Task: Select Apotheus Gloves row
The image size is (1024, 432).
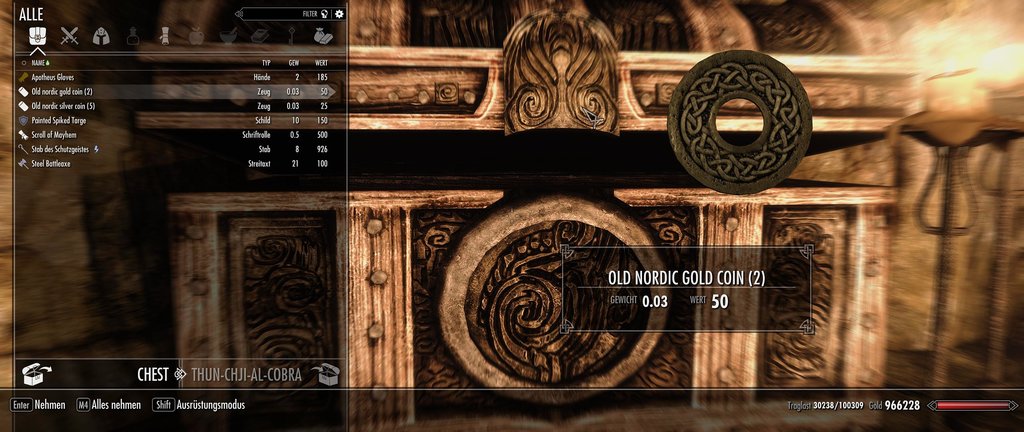Action: [x=176, y=77]
